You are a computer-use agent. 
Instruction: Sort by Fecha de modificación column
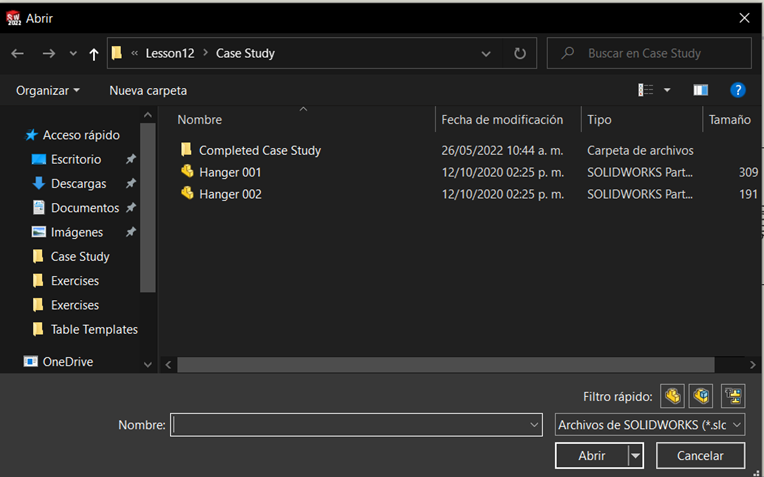tap(502, 120)
